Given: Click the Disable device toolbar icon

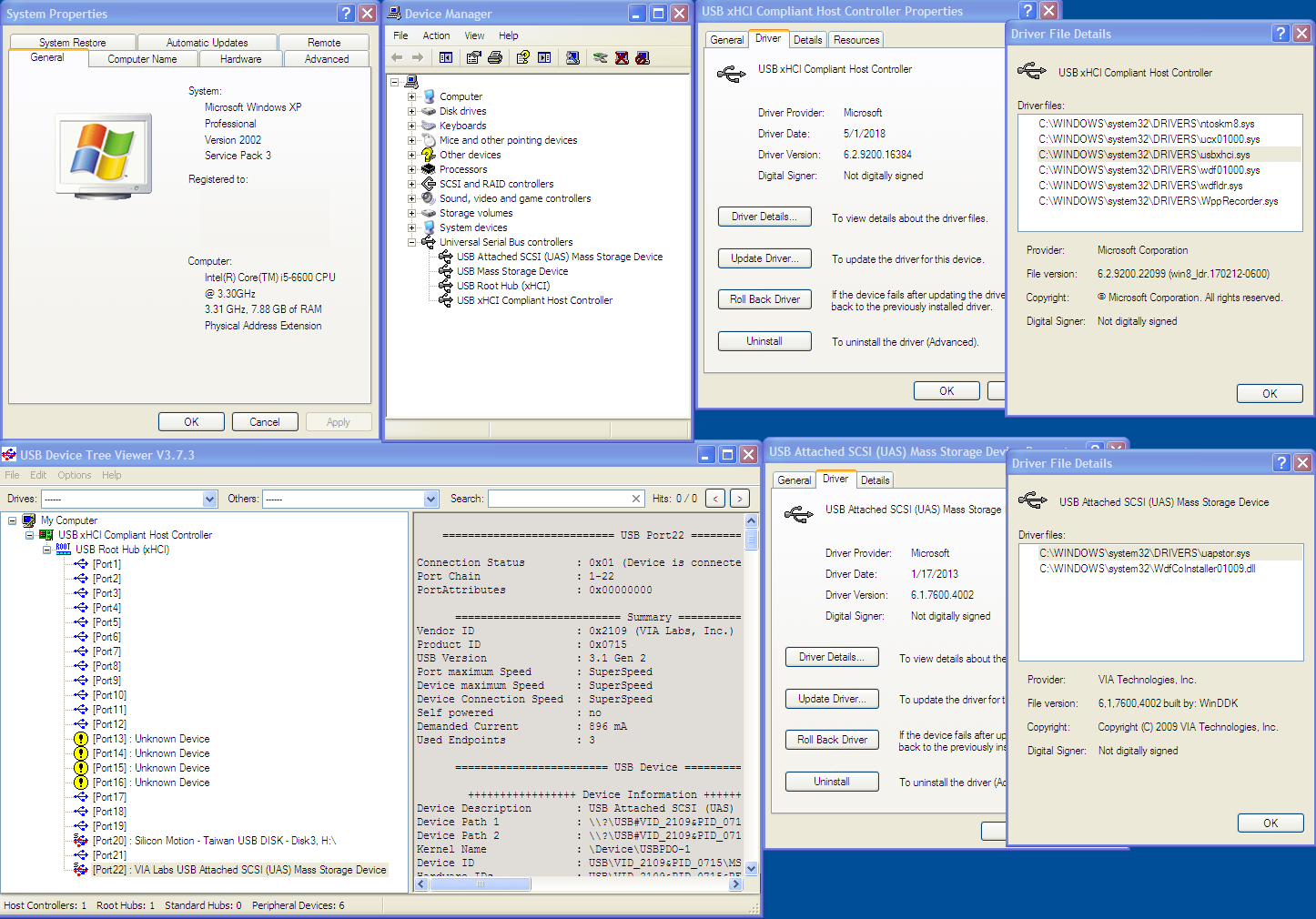Looking at the screenshot, I should [643, 57].
